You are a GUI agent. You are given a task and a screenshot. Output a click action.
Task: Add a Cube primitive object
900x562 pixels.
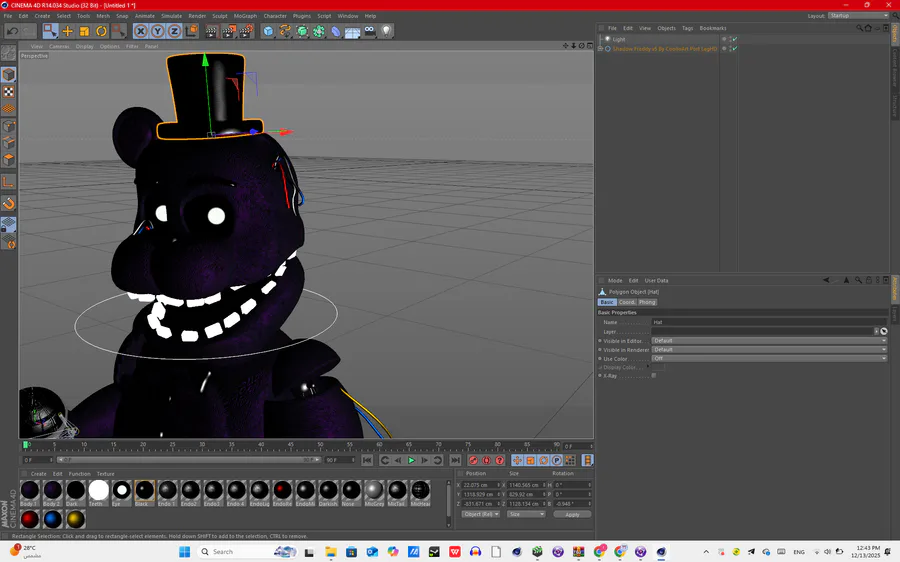coord(268,31)
